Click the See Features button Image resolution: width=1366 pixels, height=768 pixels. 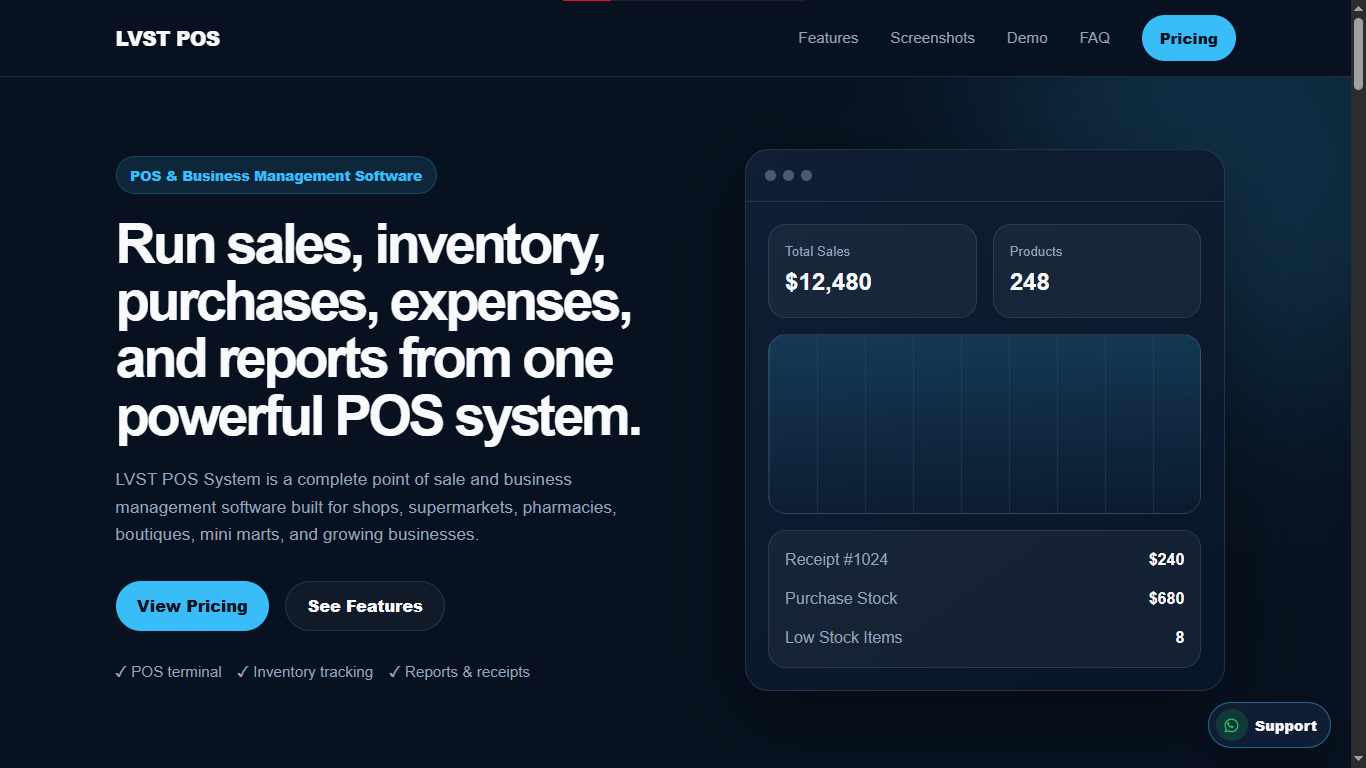pos(365,606)
